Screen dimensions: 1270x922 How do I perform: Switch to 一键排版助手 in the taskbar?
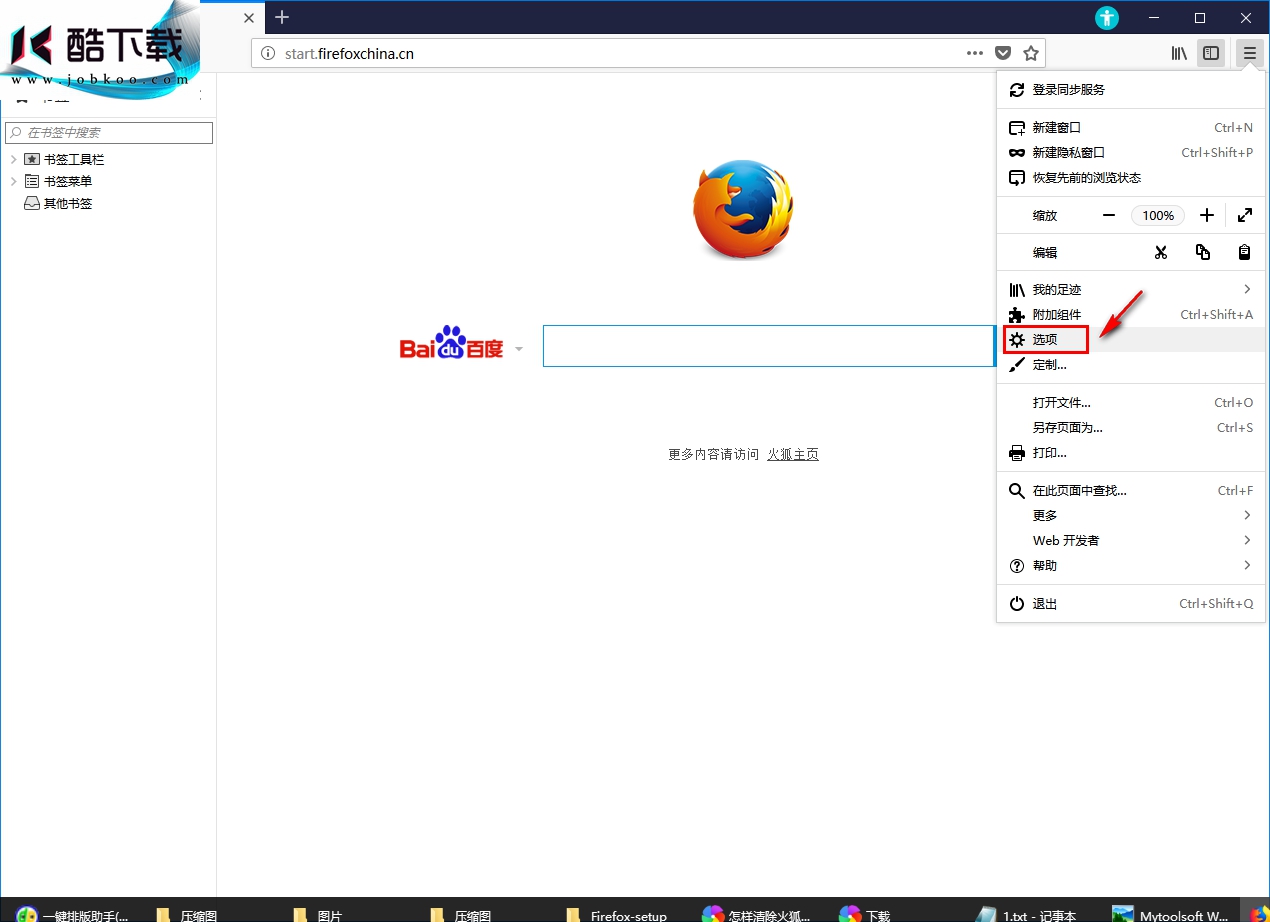73,914
